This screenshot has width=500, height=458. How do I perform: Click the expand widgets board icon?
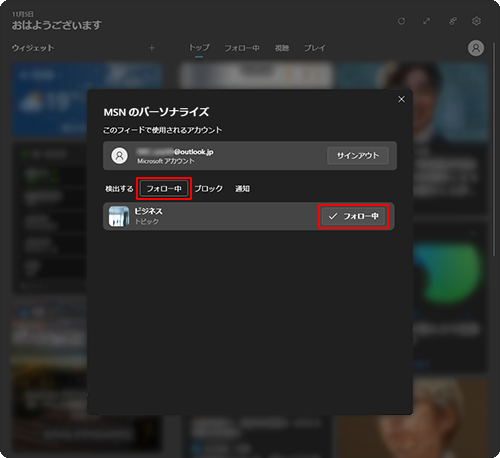pyautogui.click(x=426, y=21)
